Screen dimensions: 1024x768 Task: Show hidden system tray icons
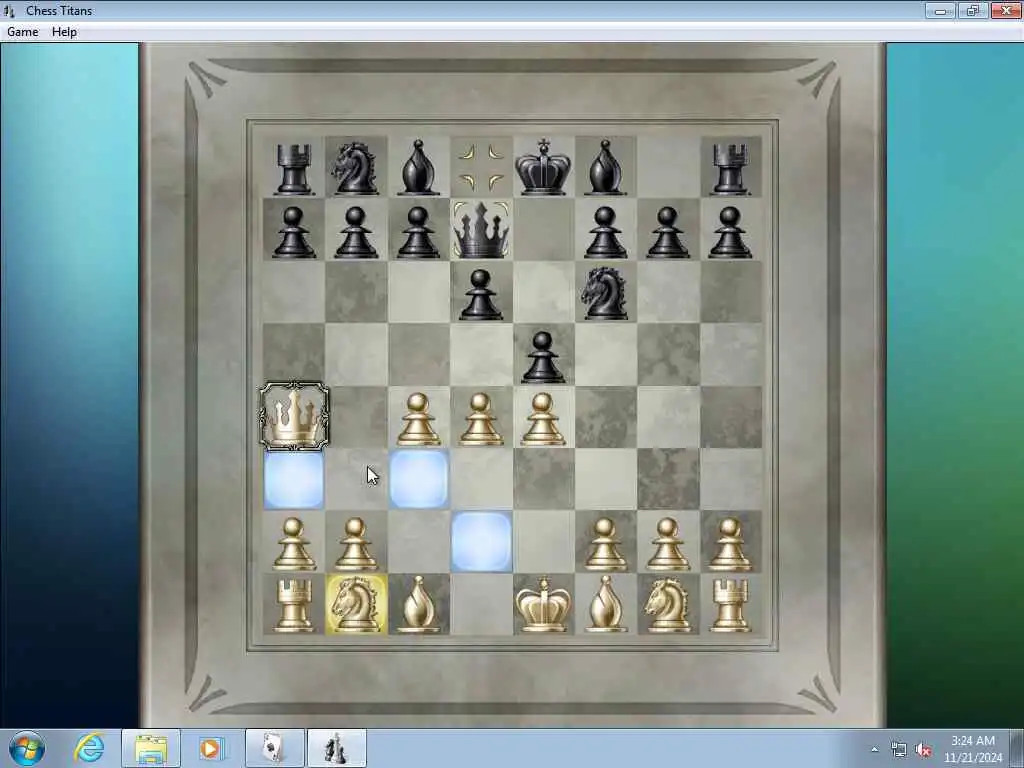[874, 749]
